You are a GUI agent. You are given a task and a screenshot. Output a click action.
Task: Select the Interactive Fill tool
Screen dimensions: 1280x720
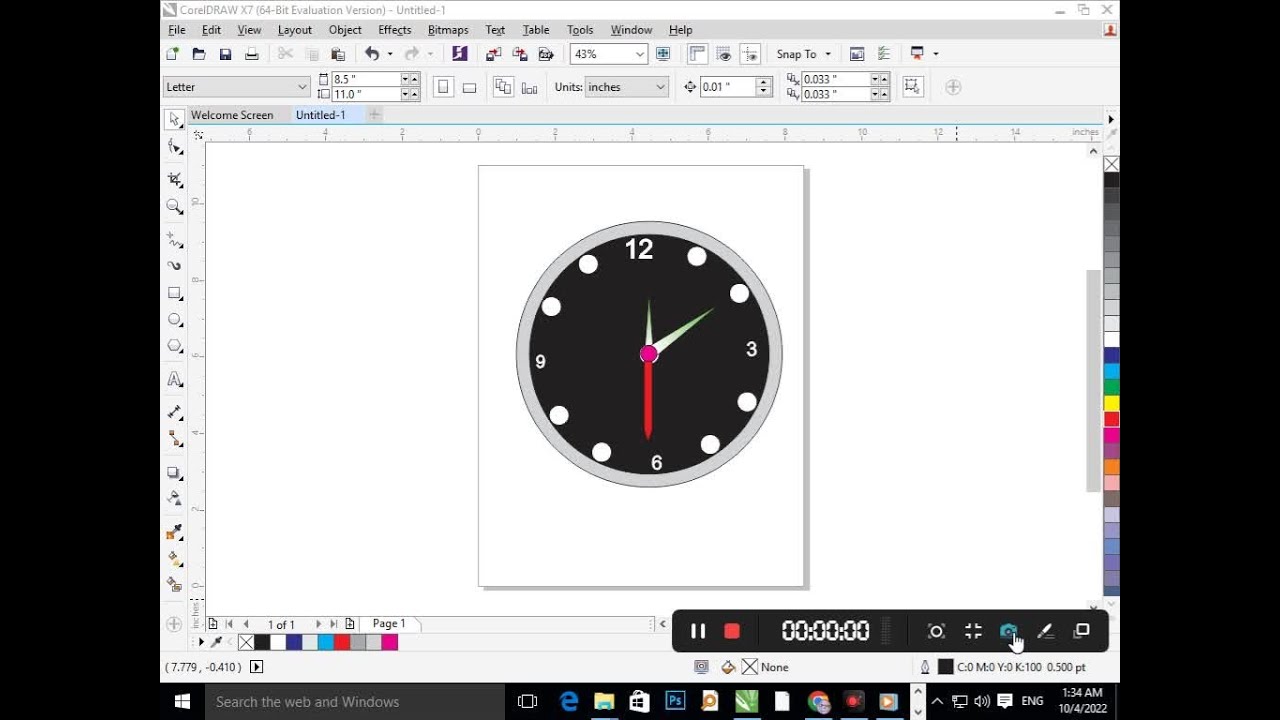pyautogui.click(x=175, y=558)
